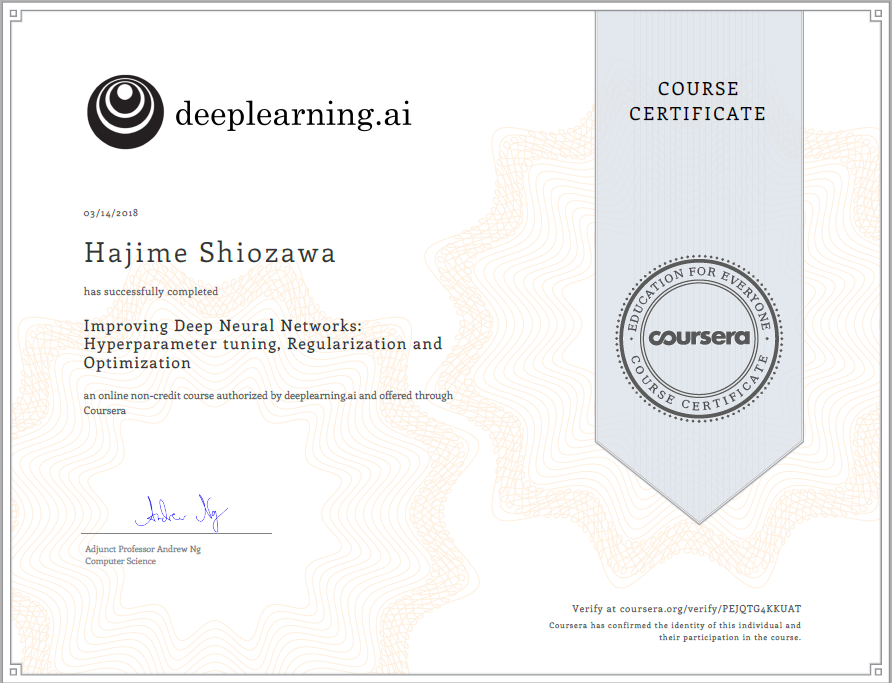This screenshot has width=892, height=683.
Task: Select the name Hajime Shiozawa
Action: (210, 253)
